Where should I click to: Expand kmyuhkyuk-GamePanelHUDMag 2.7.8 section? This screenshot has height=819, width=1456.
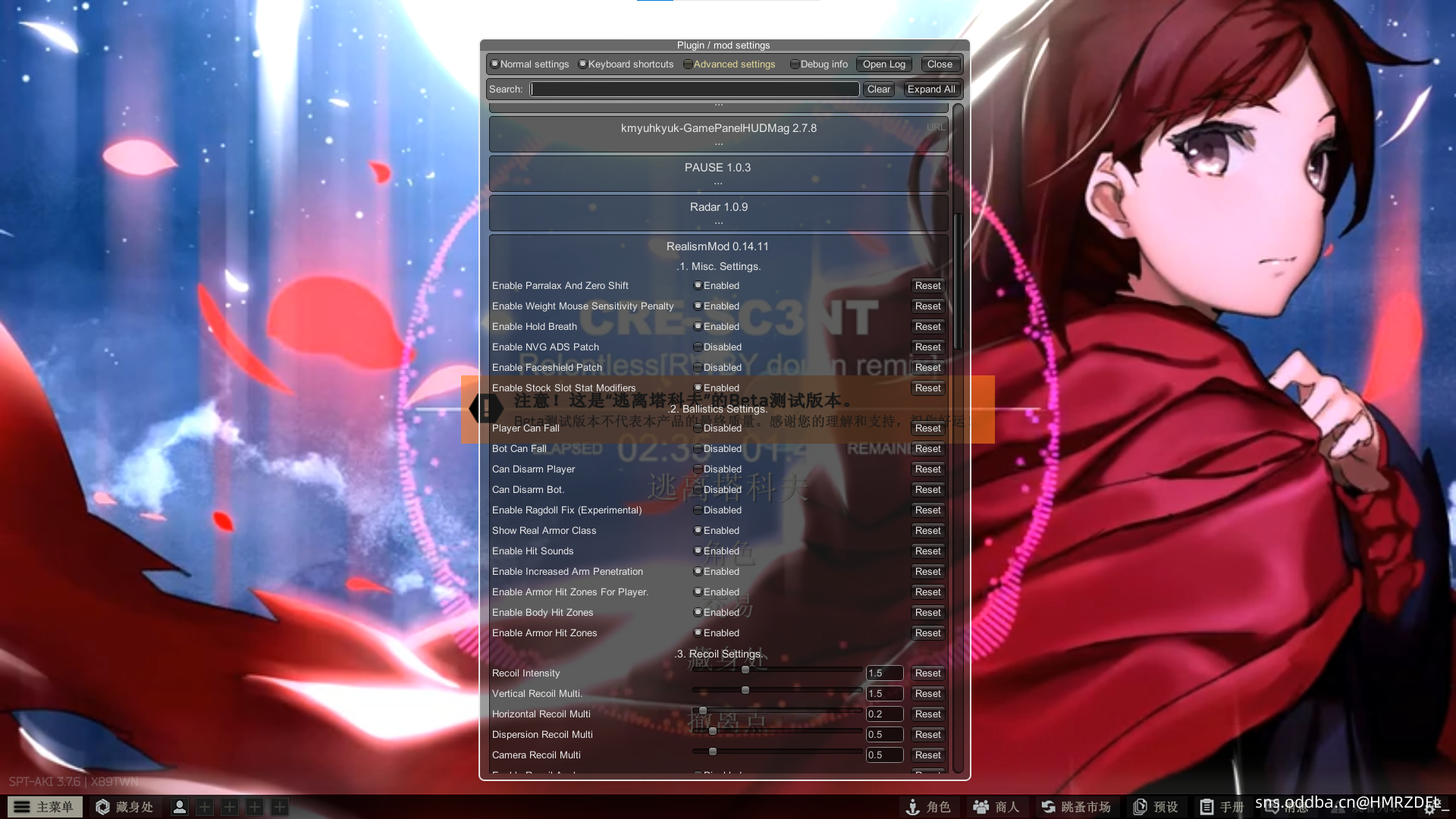717,128
